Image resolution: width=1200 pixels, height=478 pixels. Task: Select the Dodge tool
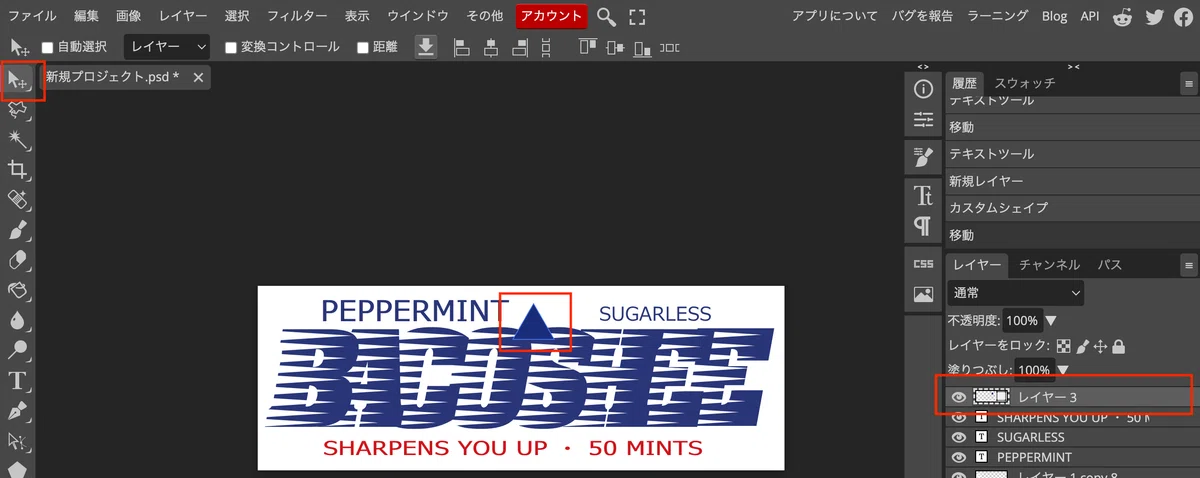[x=17, y=350]
